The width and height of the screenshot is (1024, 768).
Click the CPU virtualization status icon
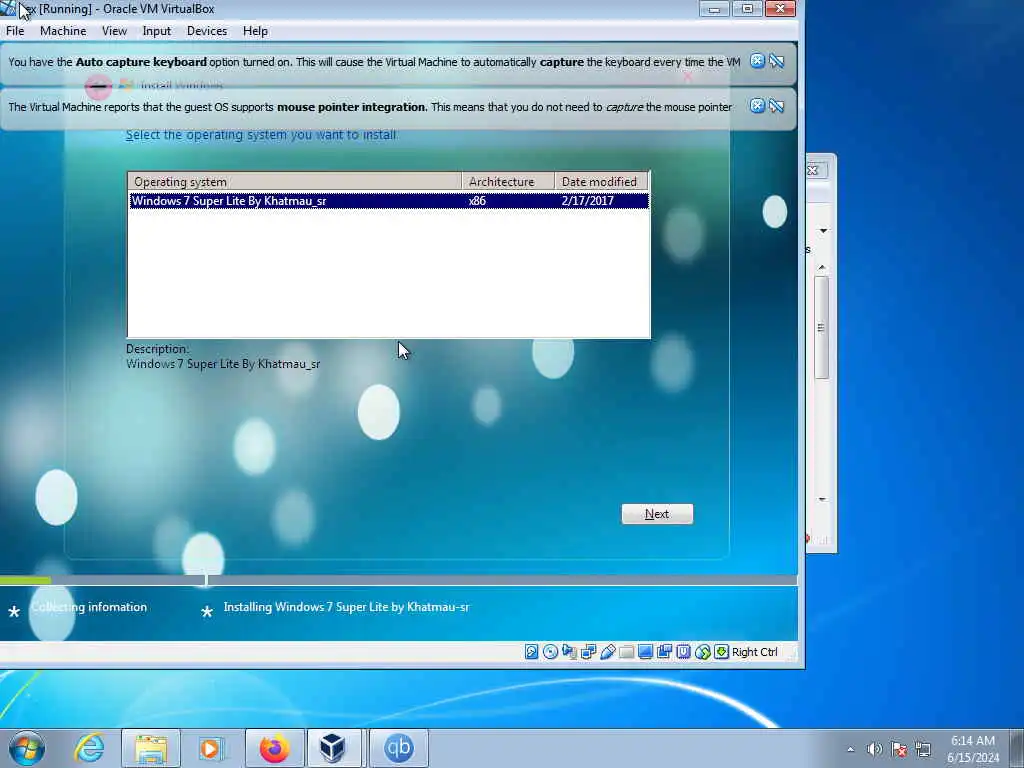[x=683, y=652]
